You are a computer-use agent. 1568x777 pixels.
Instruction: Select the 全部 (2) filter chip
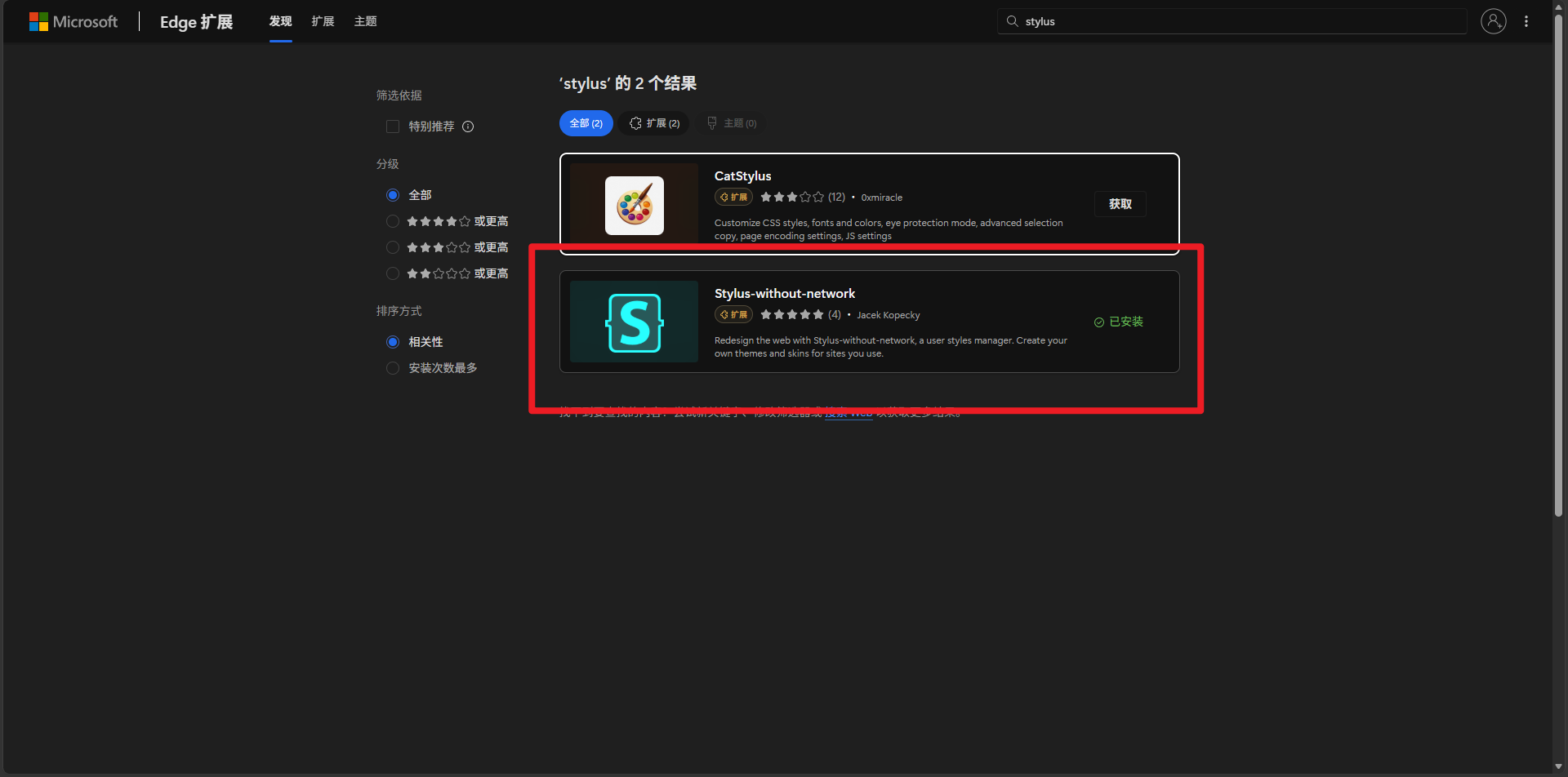coord(586,123)
